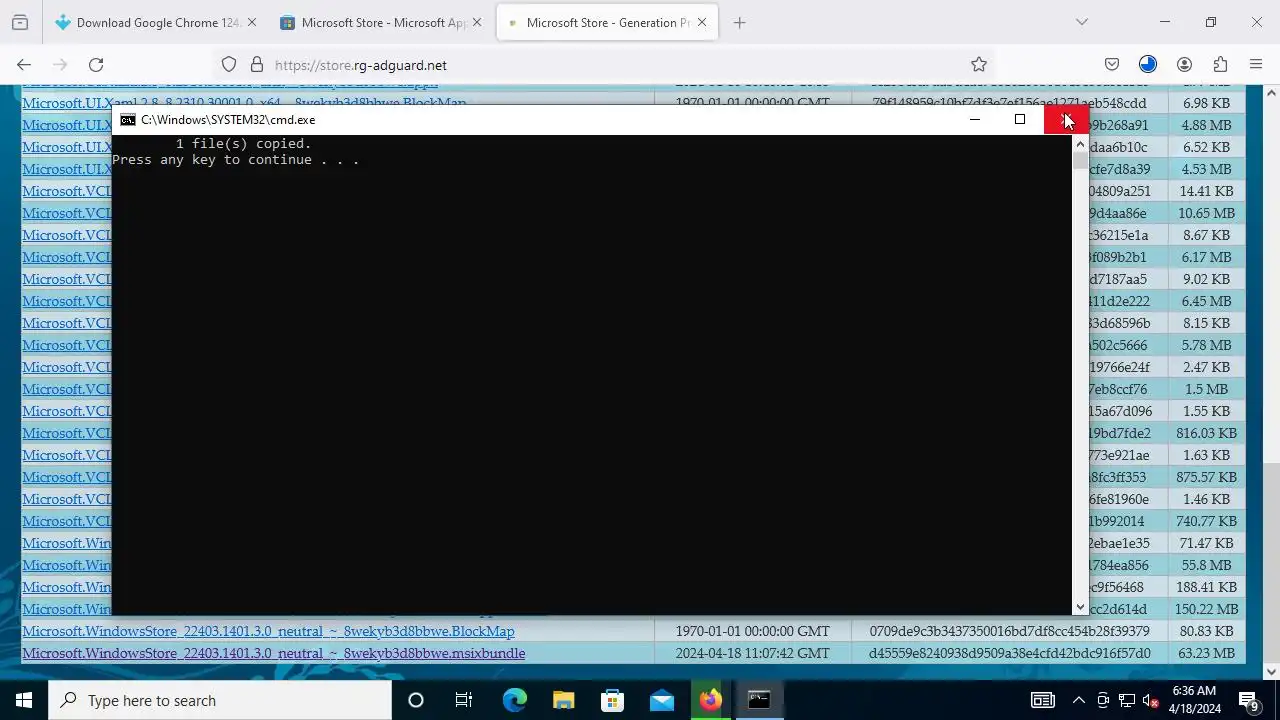Click the Type here to search box
The width and height of the screenshot is (1280, 720).
(x=220, y=700)
